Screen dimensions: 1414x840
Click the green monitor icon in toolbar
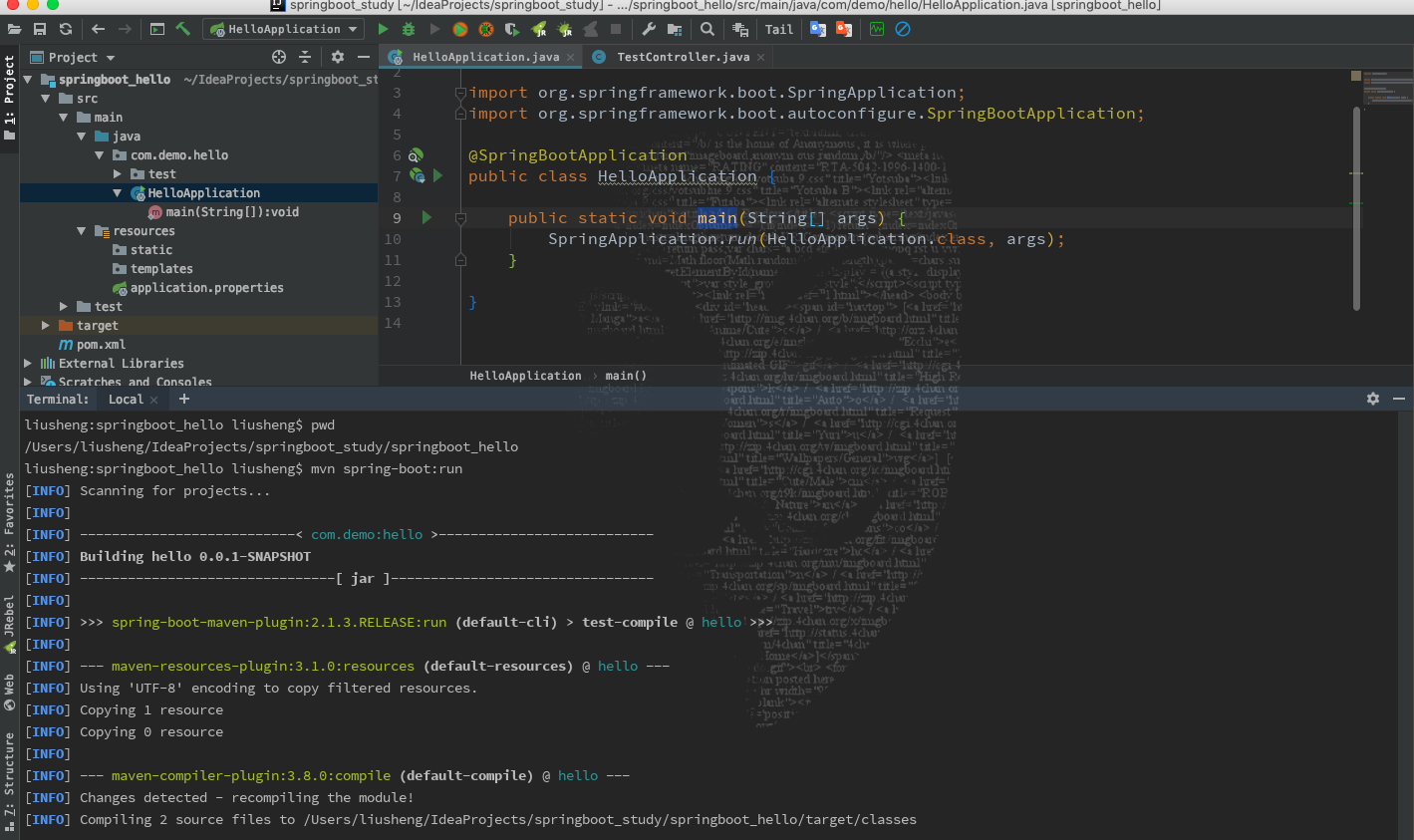(877, 29)
